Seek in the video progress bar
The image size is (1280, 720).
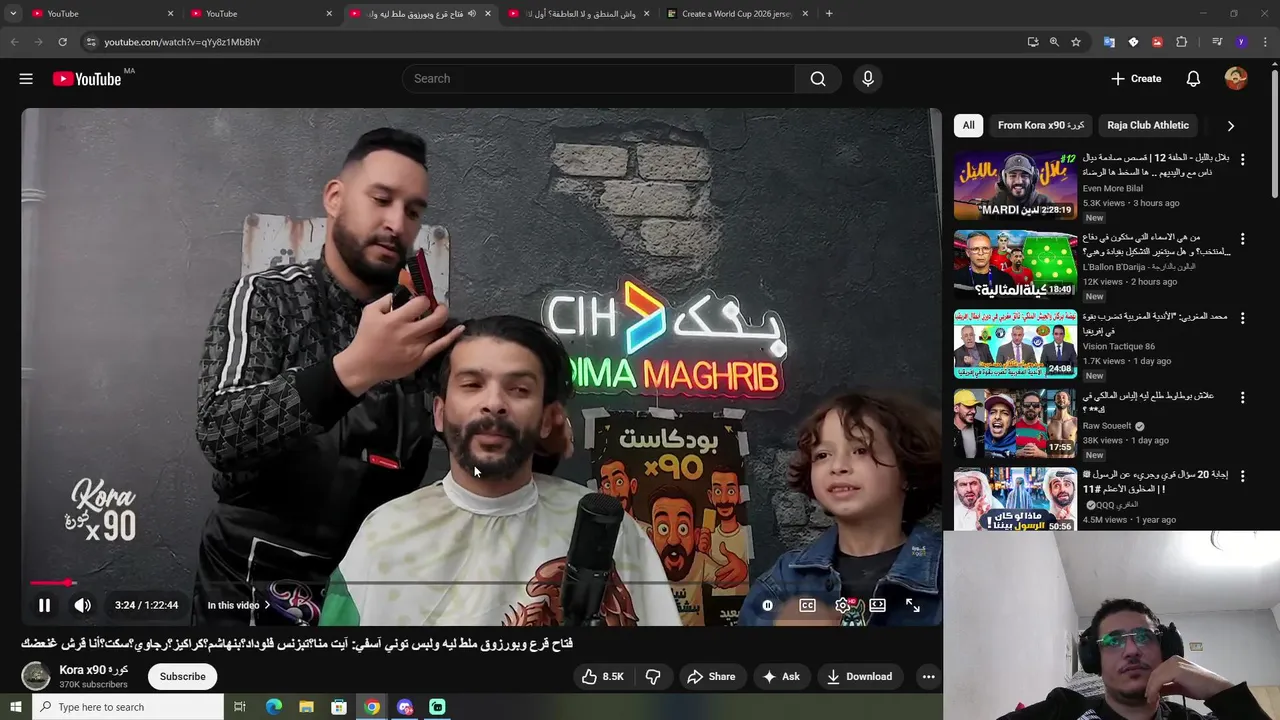(x=482, y=582)
